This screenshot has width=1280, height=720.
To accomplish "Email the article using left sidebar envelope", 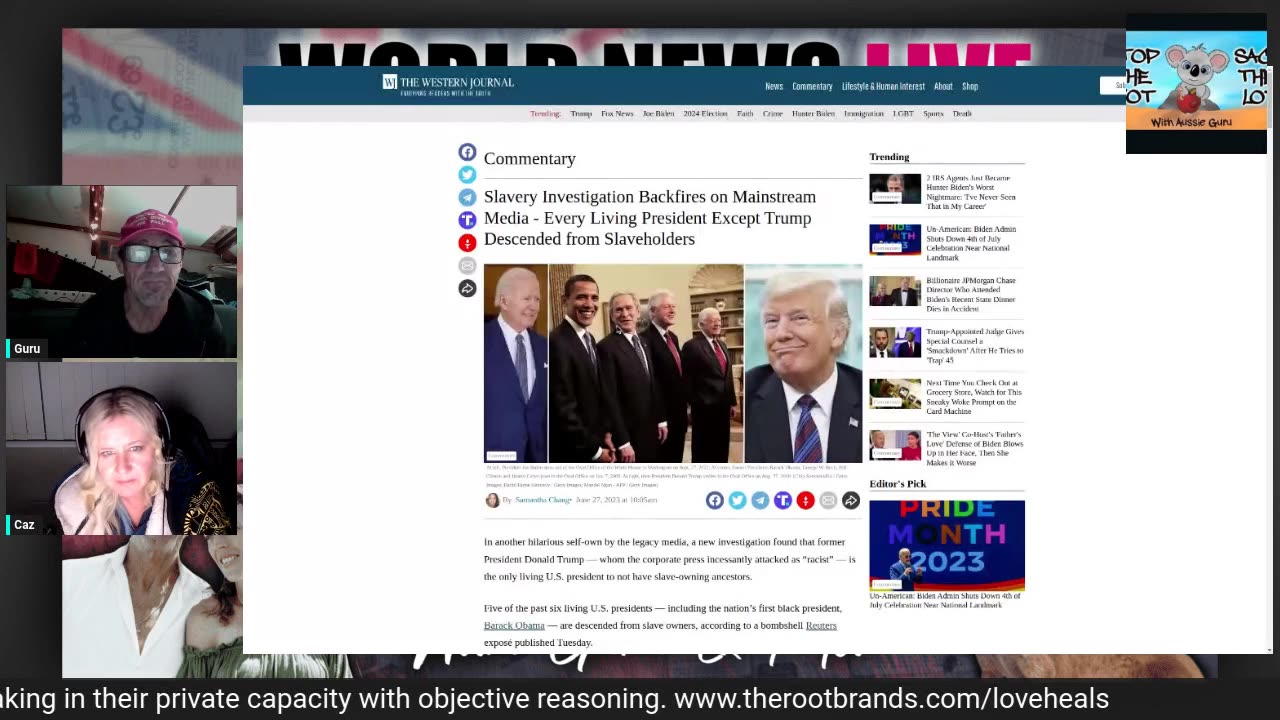I will point(467,266).
